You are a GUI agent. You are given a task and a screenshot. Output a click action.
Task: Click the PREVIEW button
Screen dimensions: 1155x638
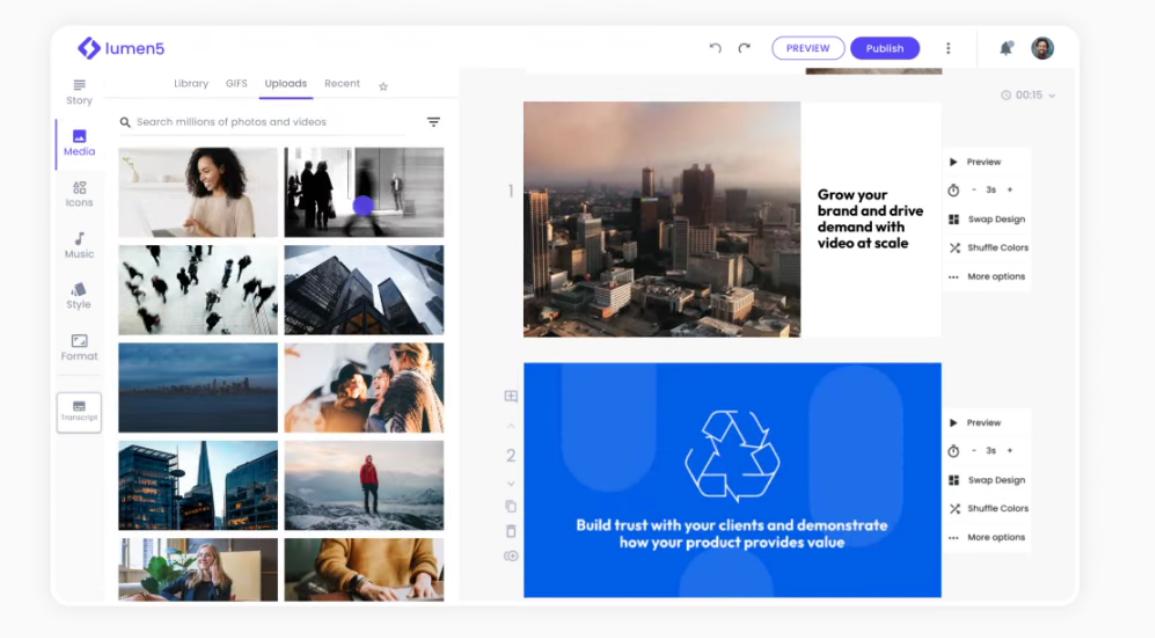tap(807, 48)
